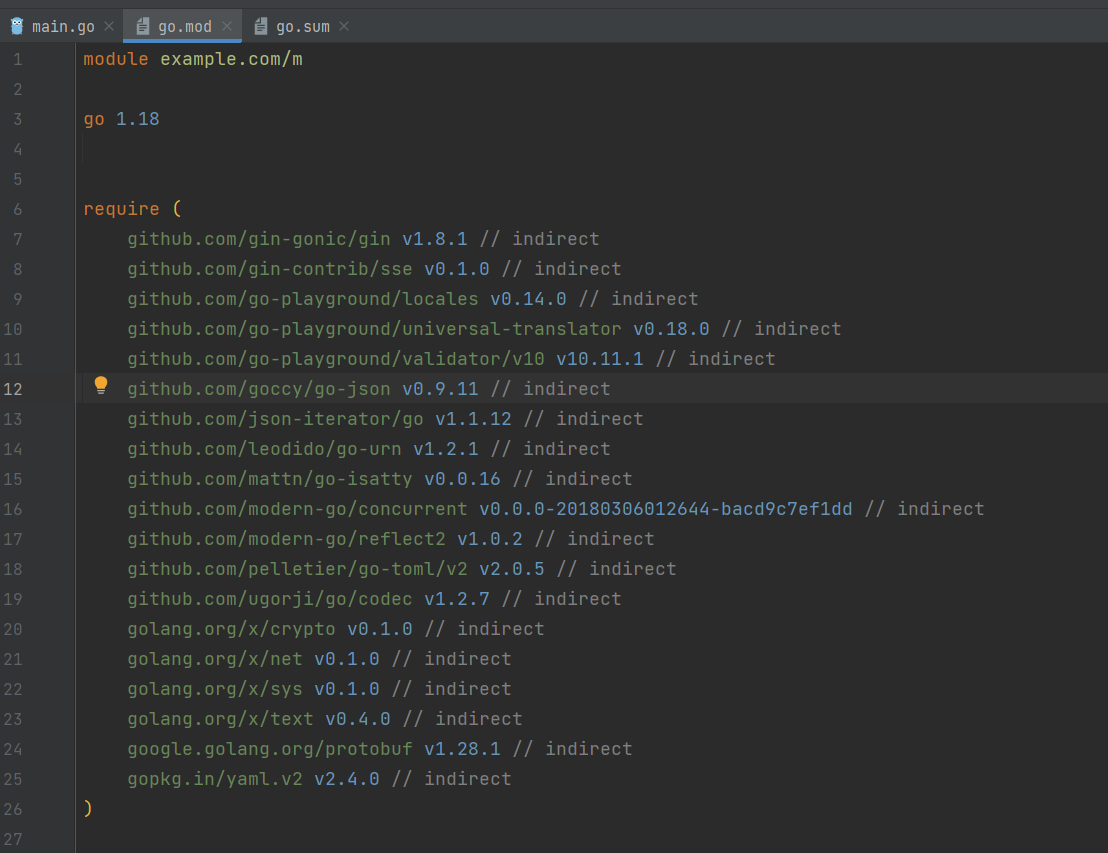Open the gin-gonic/gin dependency path

click(258, 239)
